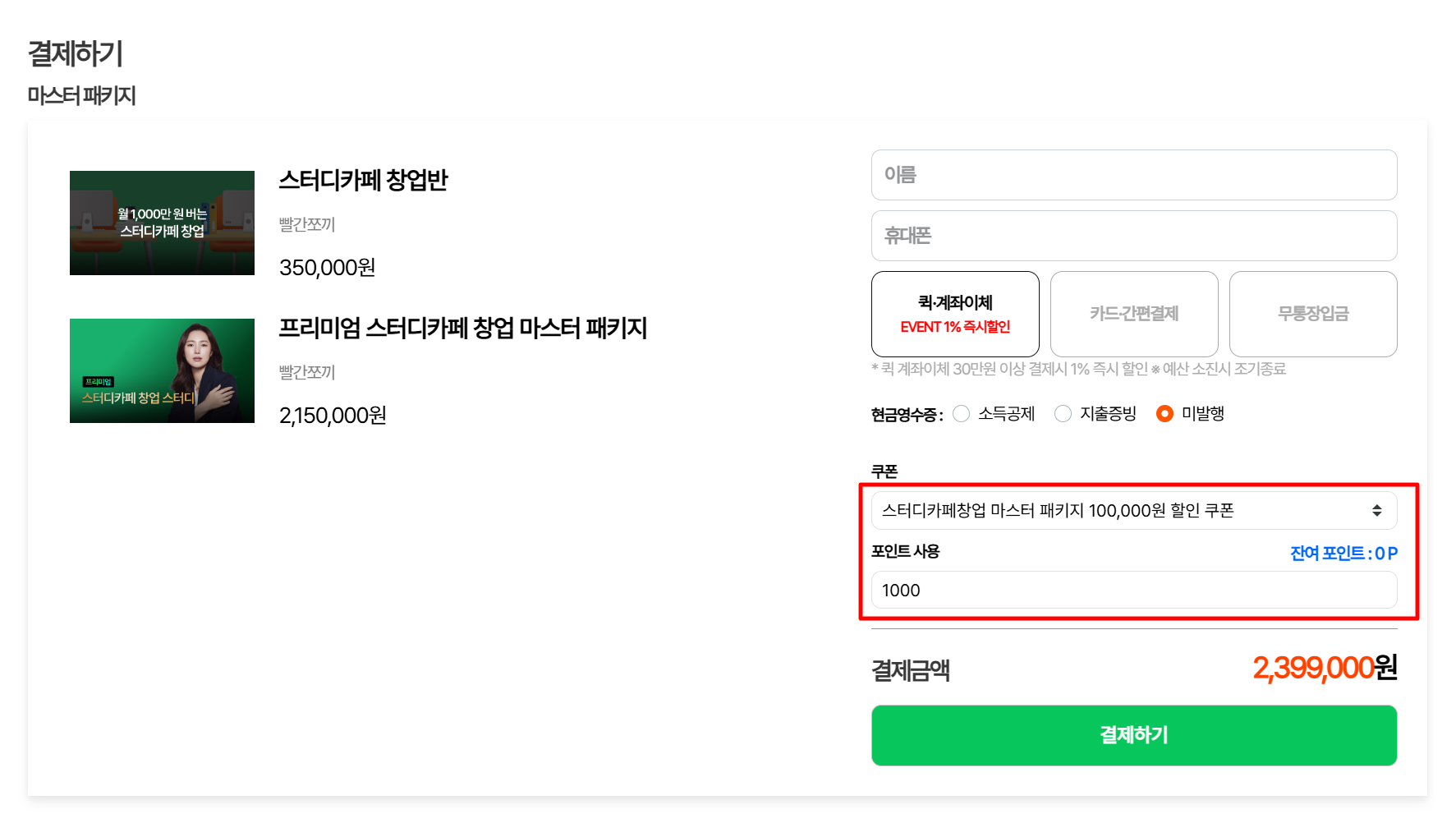The height and width of the screenshot is (823, 1456).
Task: Choose the 미발행 radio option
Action: pos(1164,414)
